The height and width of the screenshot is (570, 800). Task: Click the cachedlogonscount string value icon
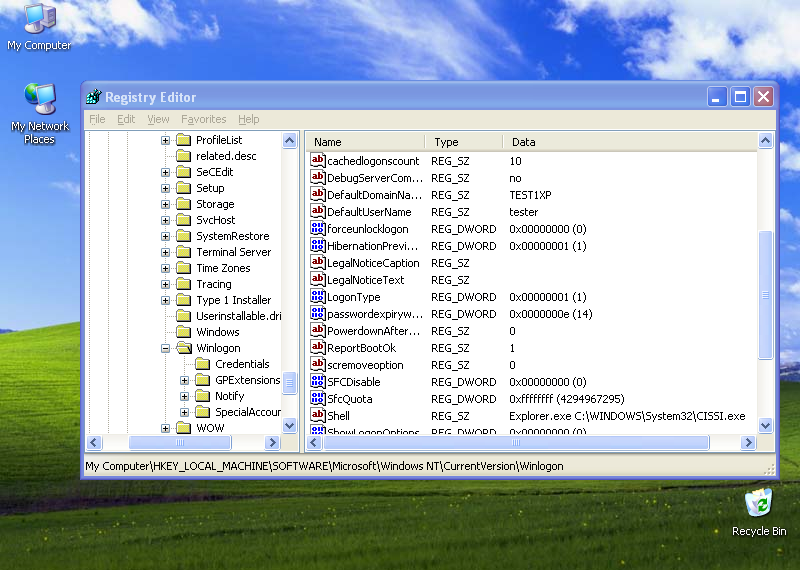317,160
